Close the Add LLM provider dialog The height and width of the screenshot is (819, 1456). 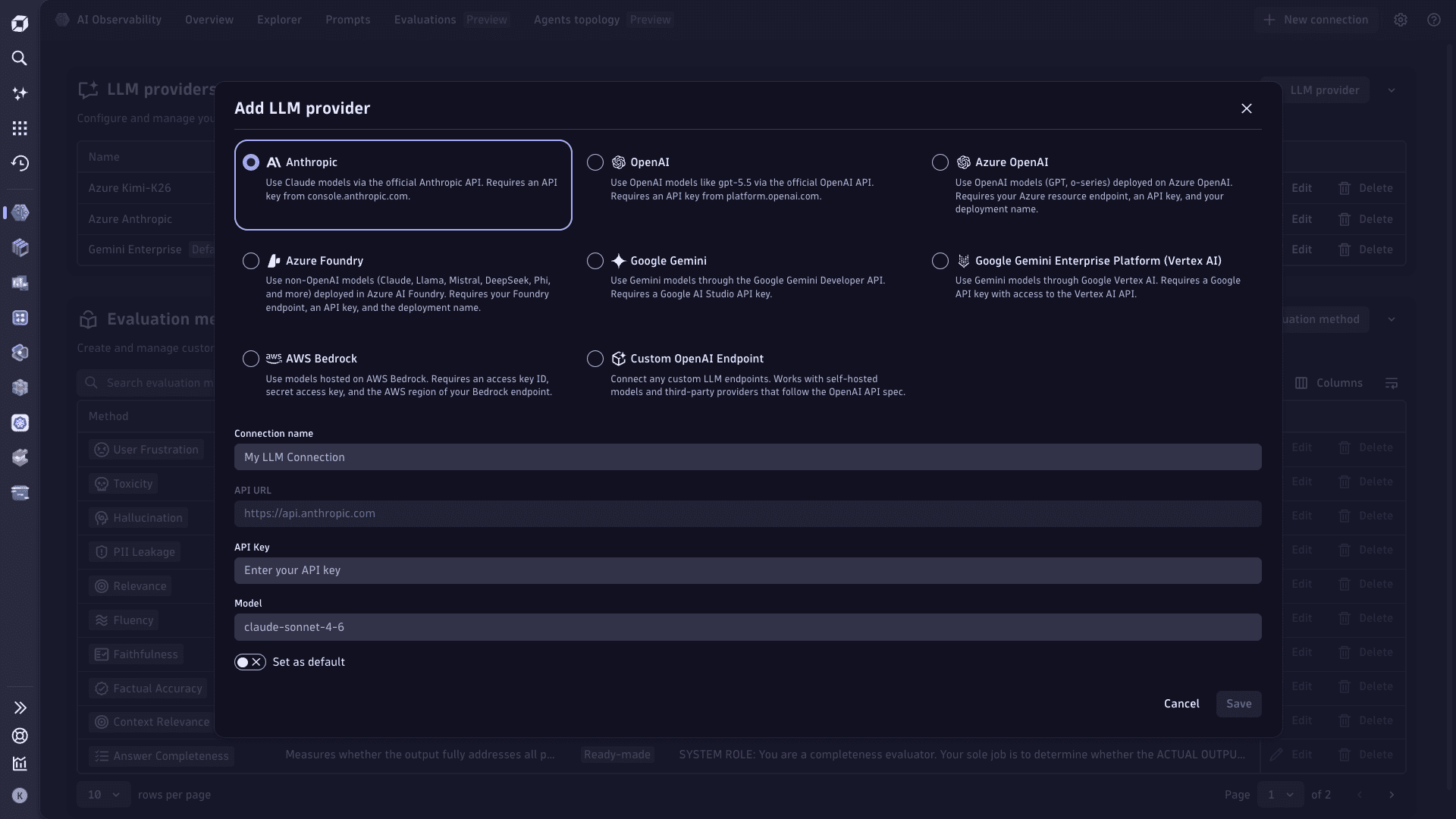[1247, 108]
